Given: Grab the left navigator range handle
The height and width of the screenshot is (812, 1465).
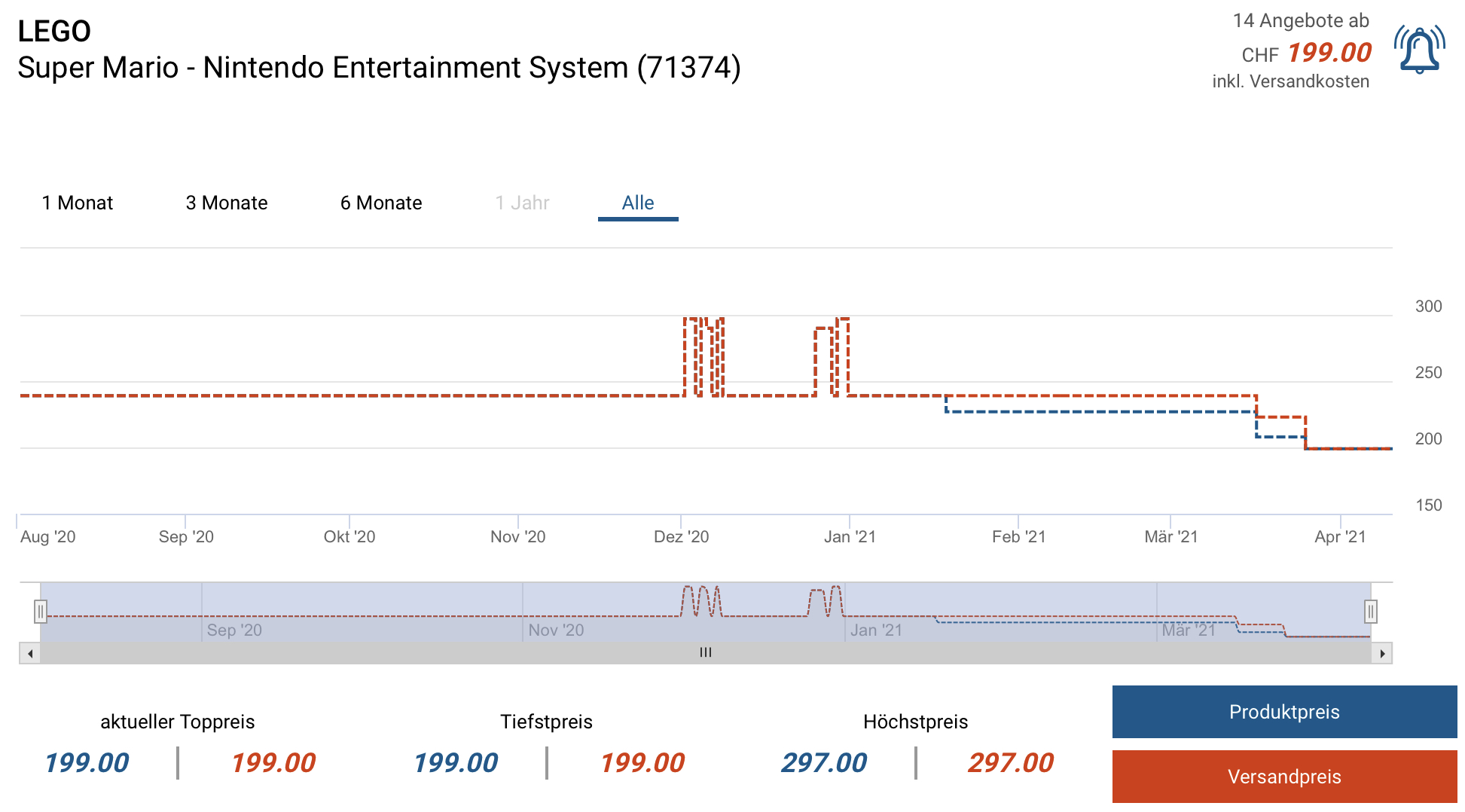Looking at the screenshot, I should click(x=41, y=612).
